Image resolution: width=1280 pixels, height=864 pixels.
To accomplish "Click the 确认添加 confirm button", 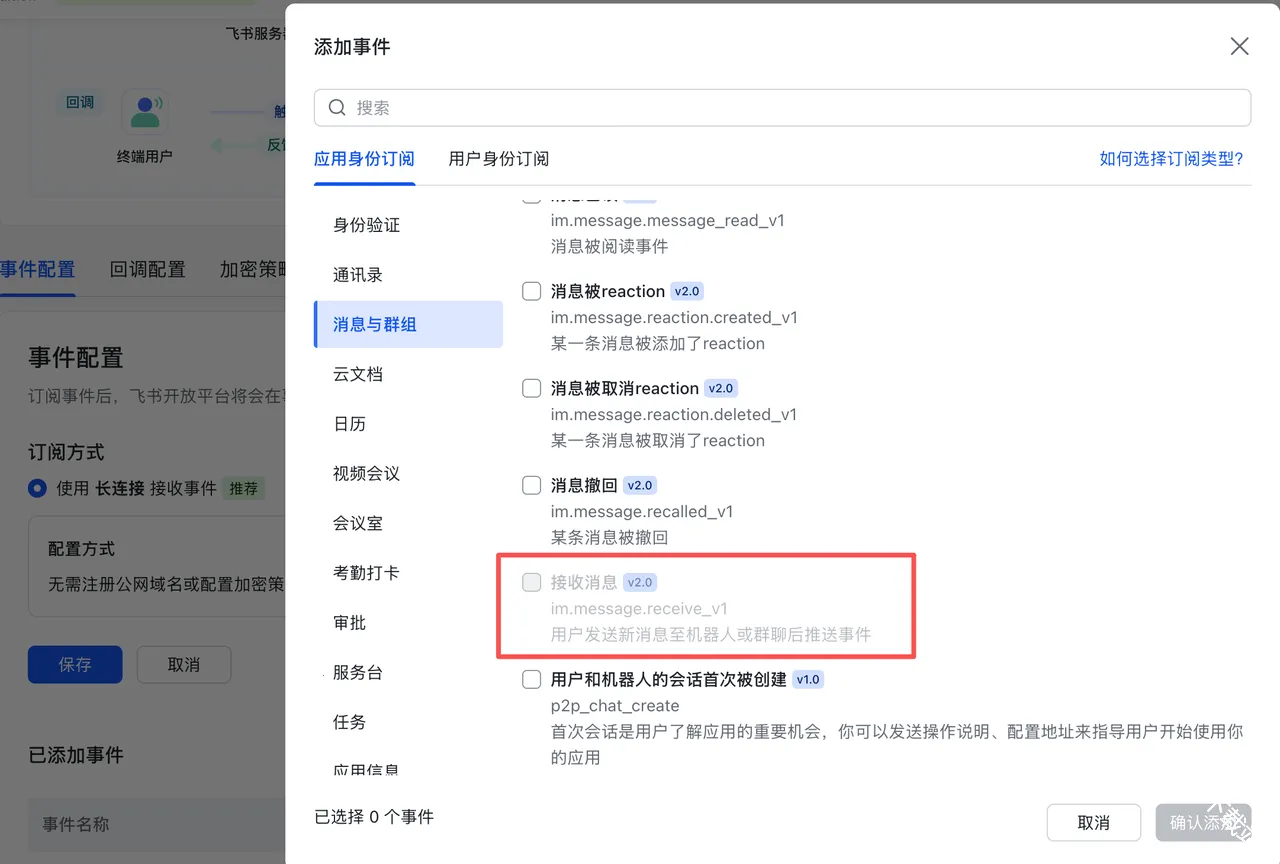I will [x=1204, y=822].
